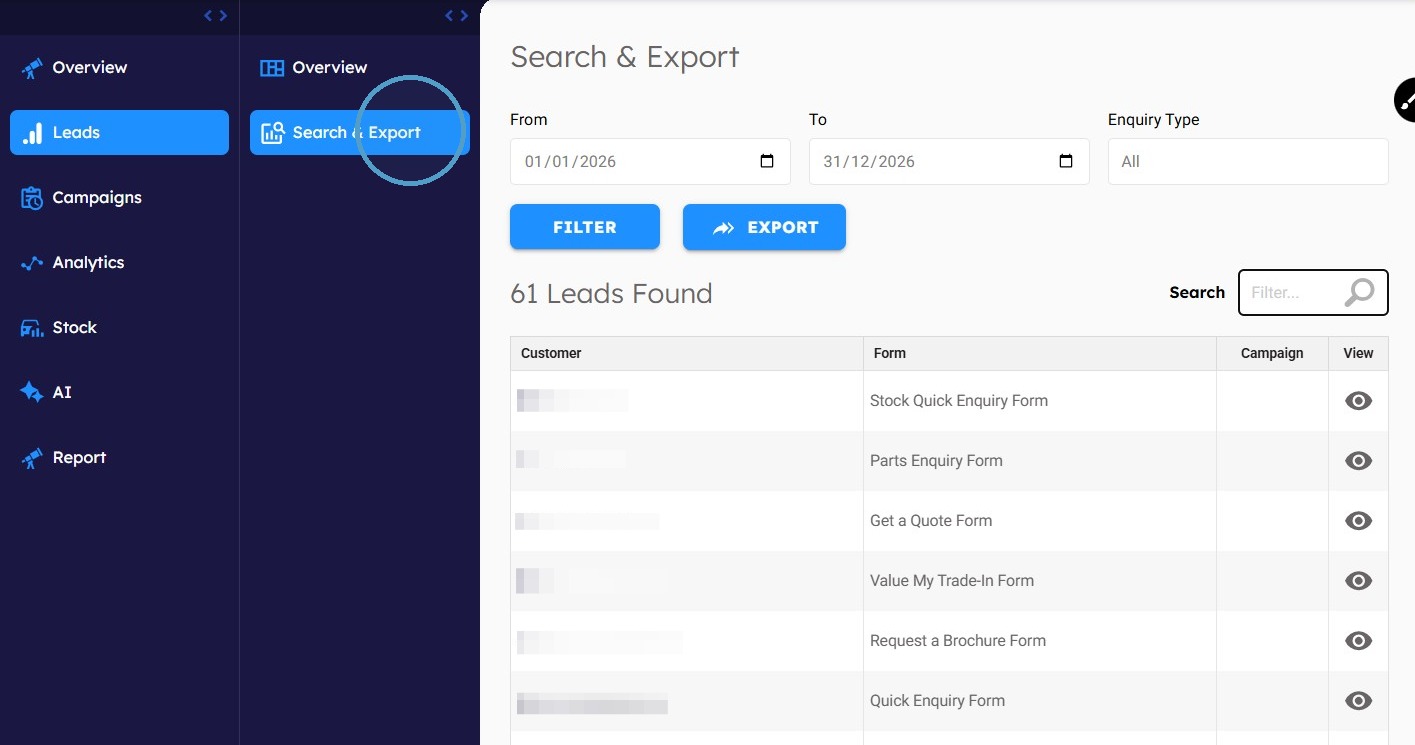The width and height of the screenshot is (1415, 745).
Task: Click the clipboard clock icon beside Campaigns
Action: click(x=32, y=198)
